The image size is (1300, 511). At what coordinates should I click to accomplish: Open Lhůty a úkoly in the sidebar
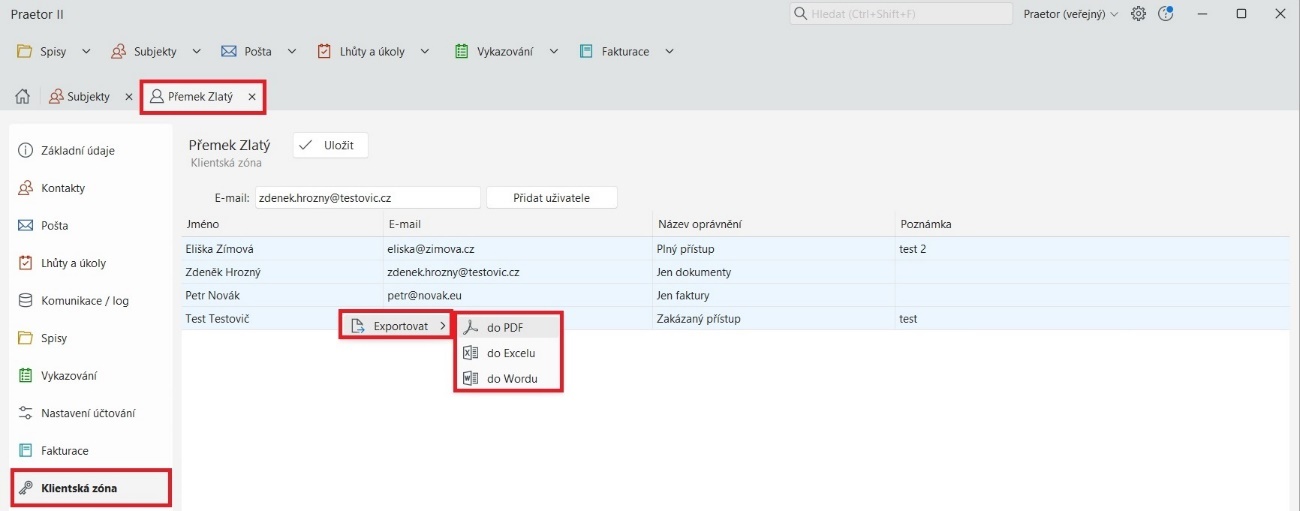click(90, 263)
